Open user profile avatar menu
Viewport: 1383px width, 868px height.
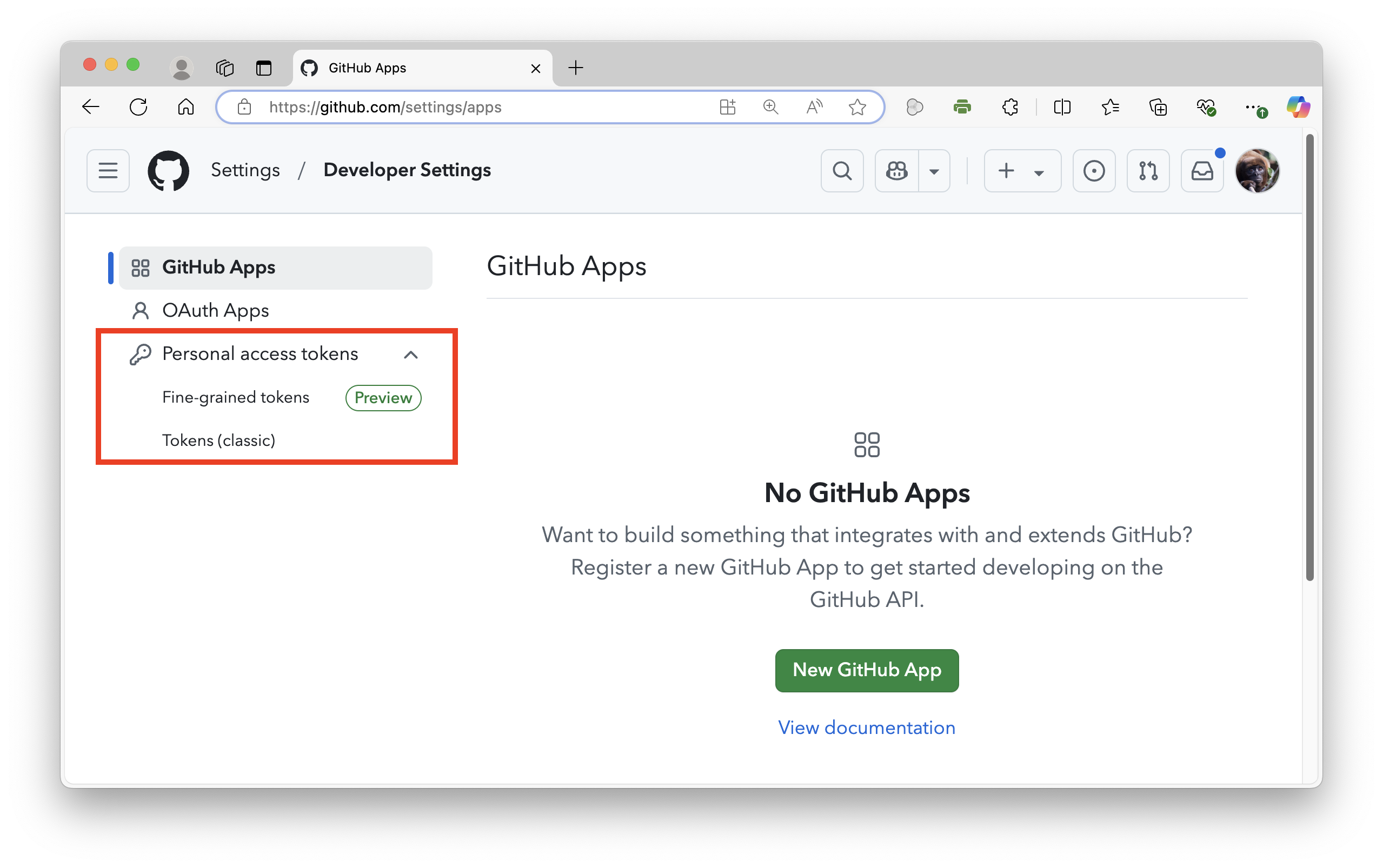click(1256, 170)
